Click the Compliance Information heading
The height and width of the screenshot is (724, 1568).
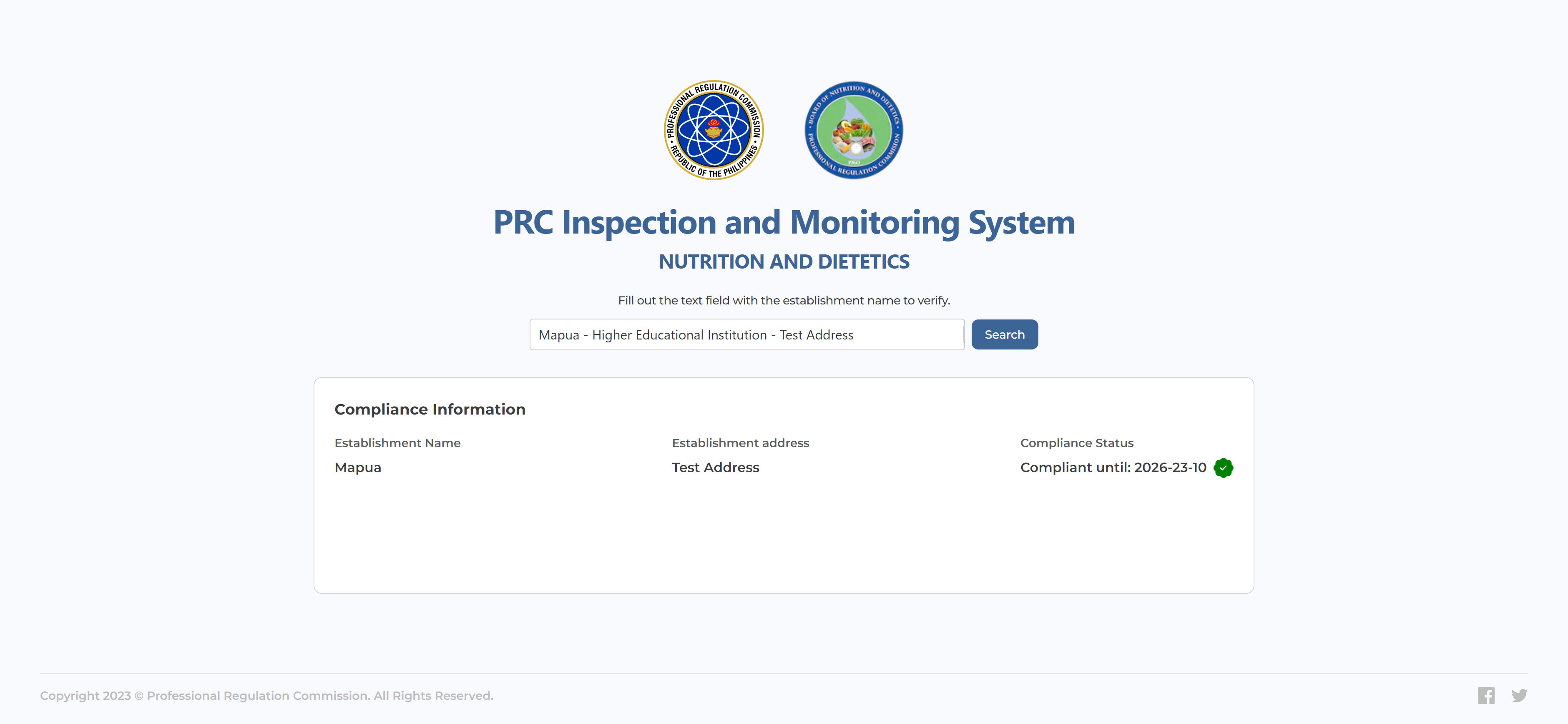point(430,409)
